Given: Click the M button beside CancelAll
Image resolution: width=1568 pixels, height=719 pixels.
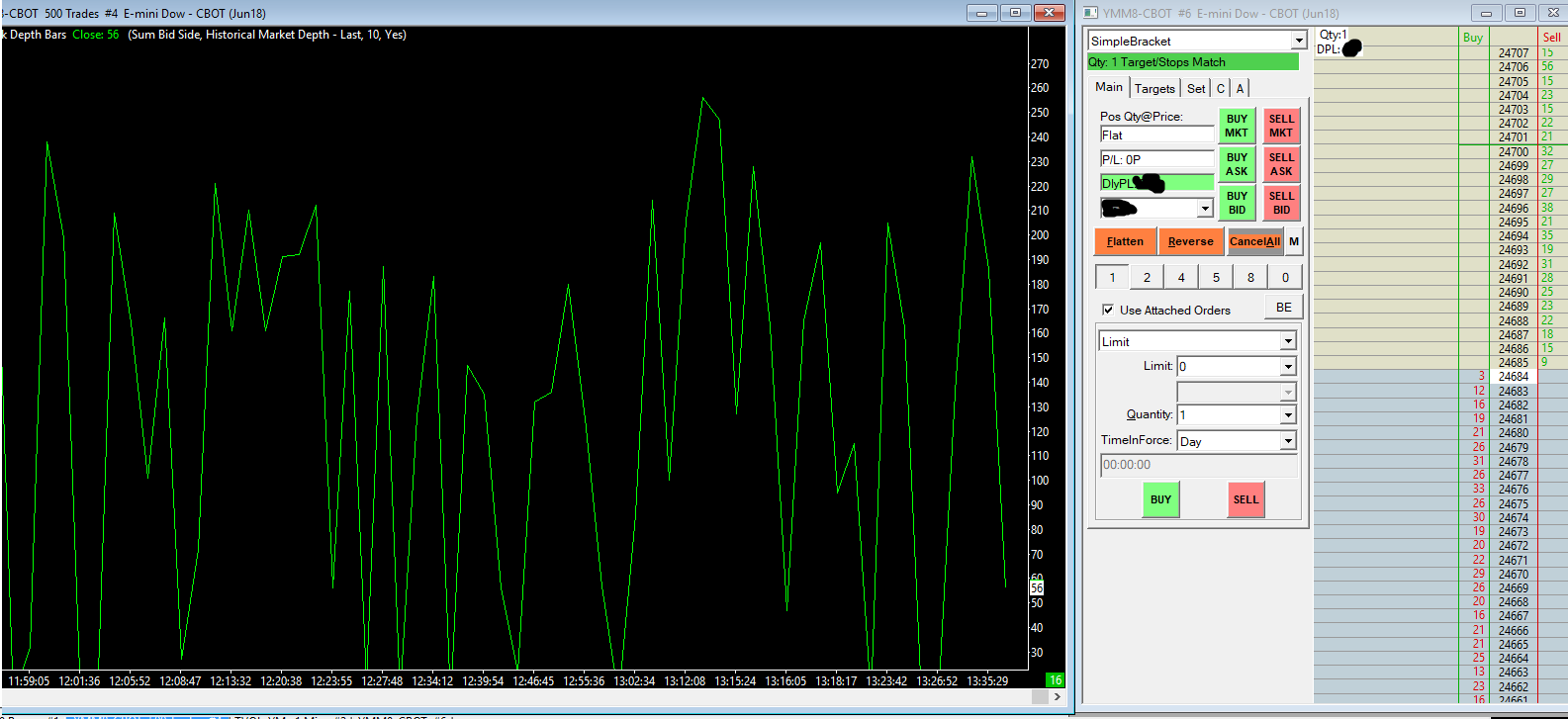Looking at the screenshot, I should point(1294,241).
